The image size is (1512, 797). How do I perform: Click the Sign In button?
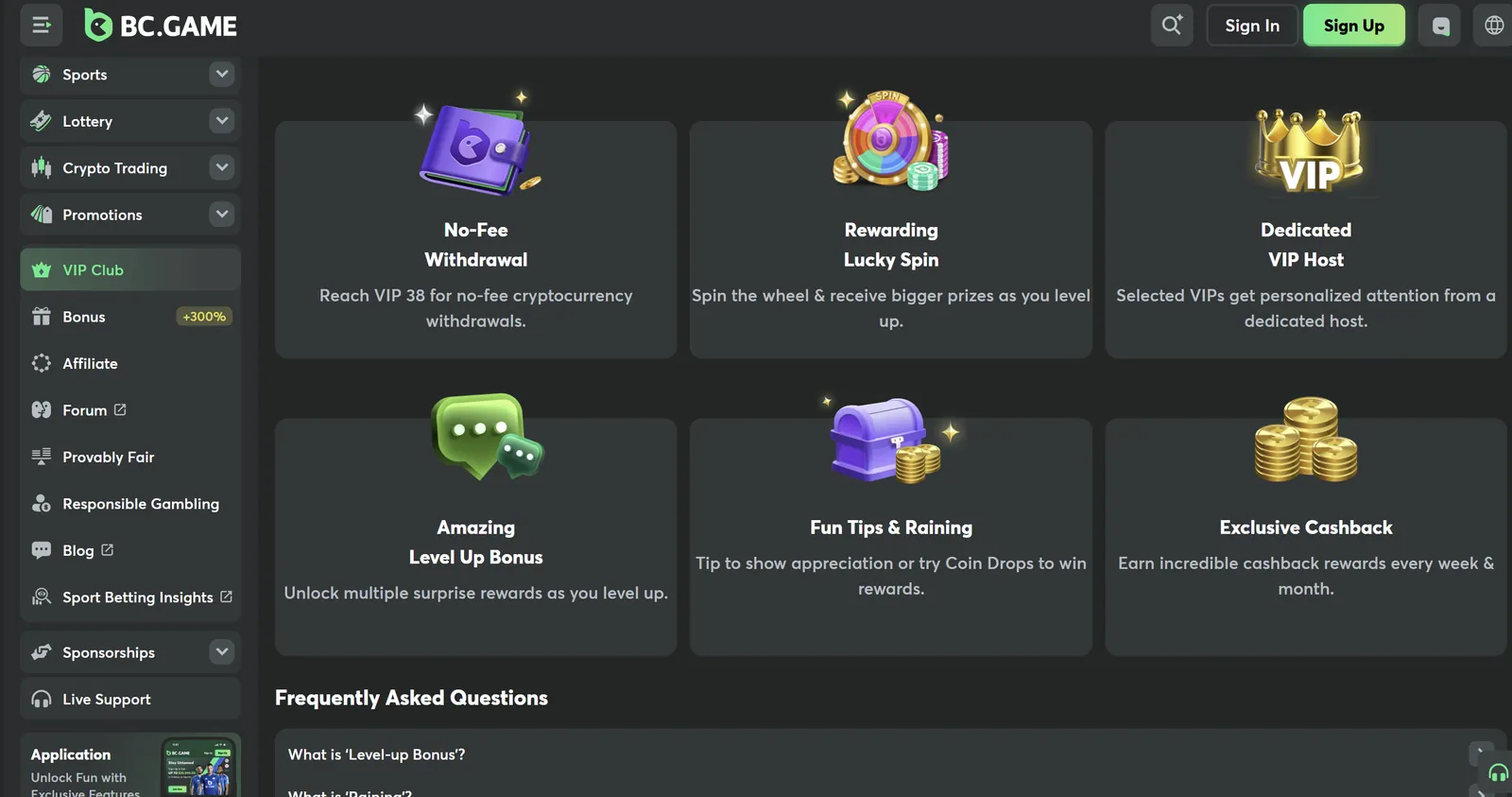tap(1252, 26)
